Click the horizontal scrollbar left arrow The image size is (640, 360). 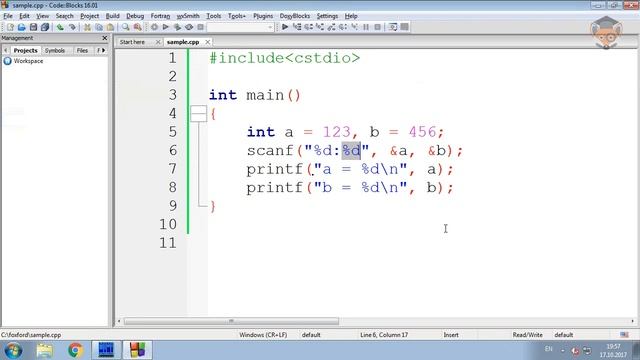pyautogui.click(x=119, y=321)
